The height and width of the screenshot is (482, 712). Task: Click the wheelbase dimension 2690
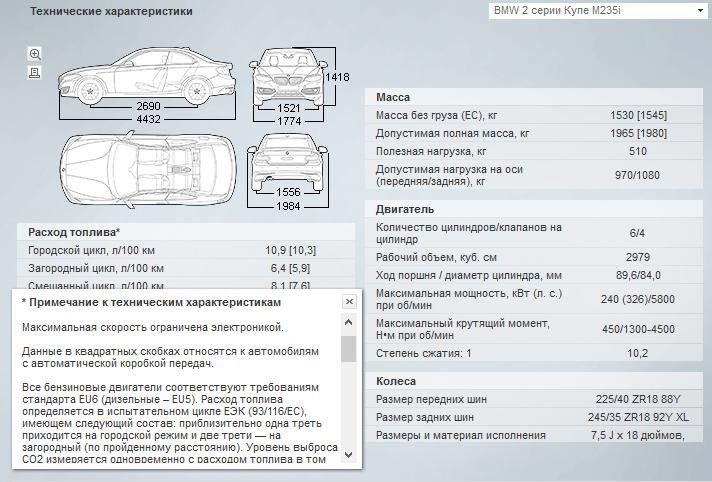[148, 106]
